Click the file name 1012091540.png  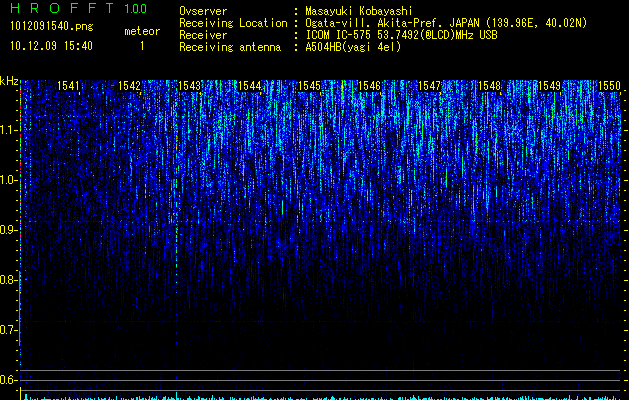tap(52, 27)
